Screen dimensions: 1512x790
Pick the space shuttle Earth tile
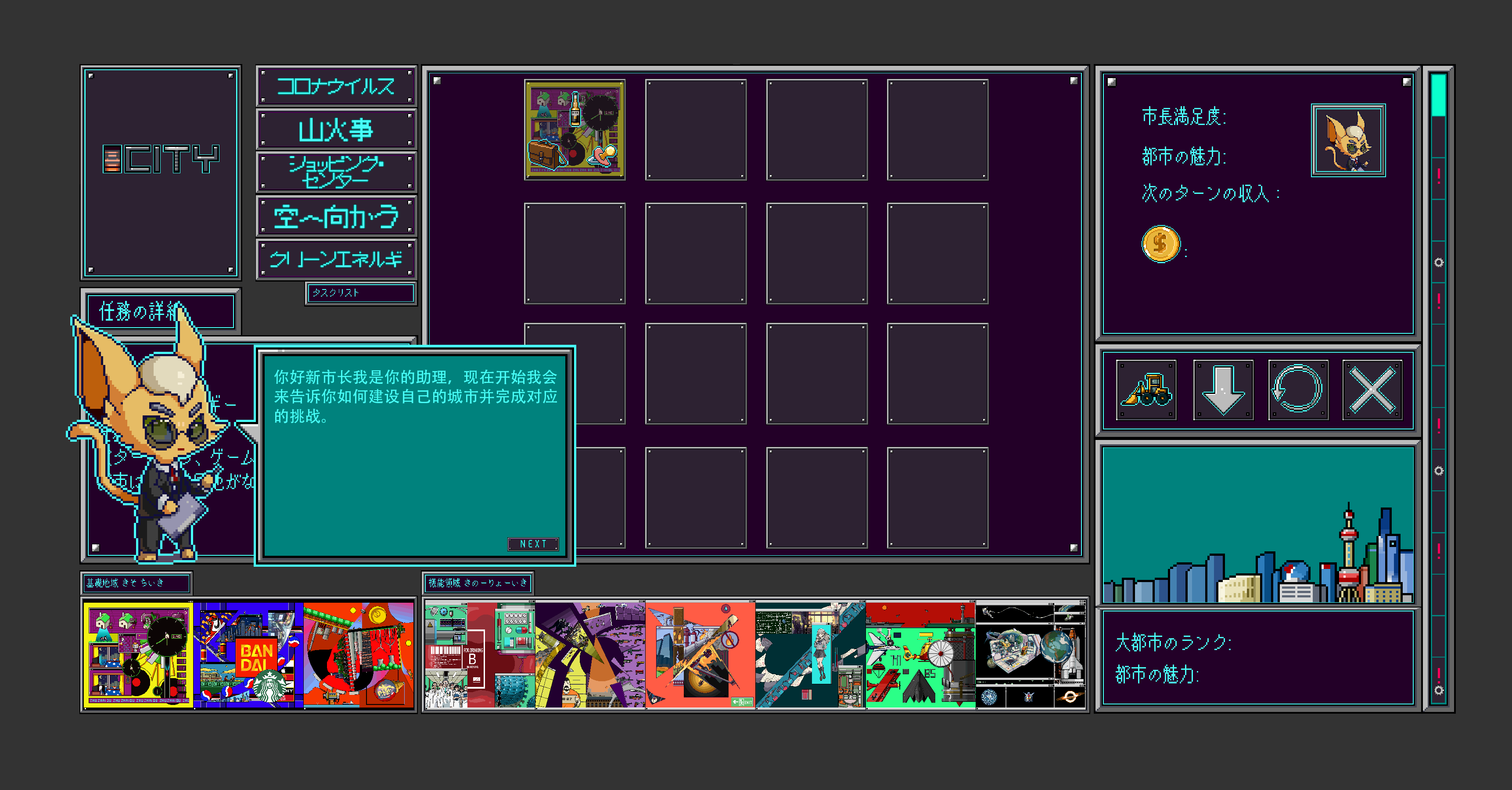pyautogui.click(x=1030, y=654)
